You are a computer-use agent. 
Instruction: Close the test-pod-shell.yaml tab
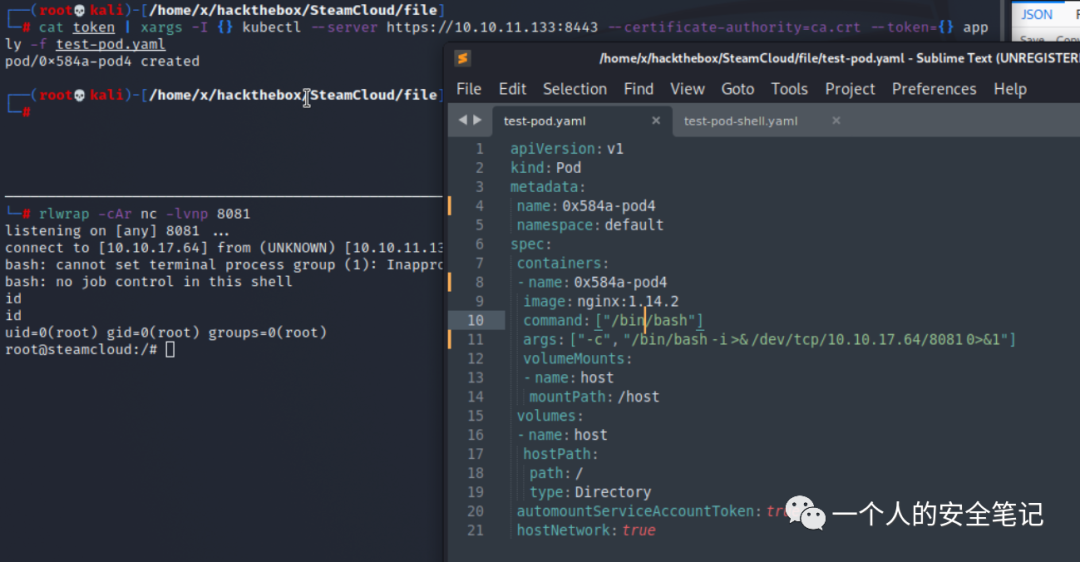[835, 121]
